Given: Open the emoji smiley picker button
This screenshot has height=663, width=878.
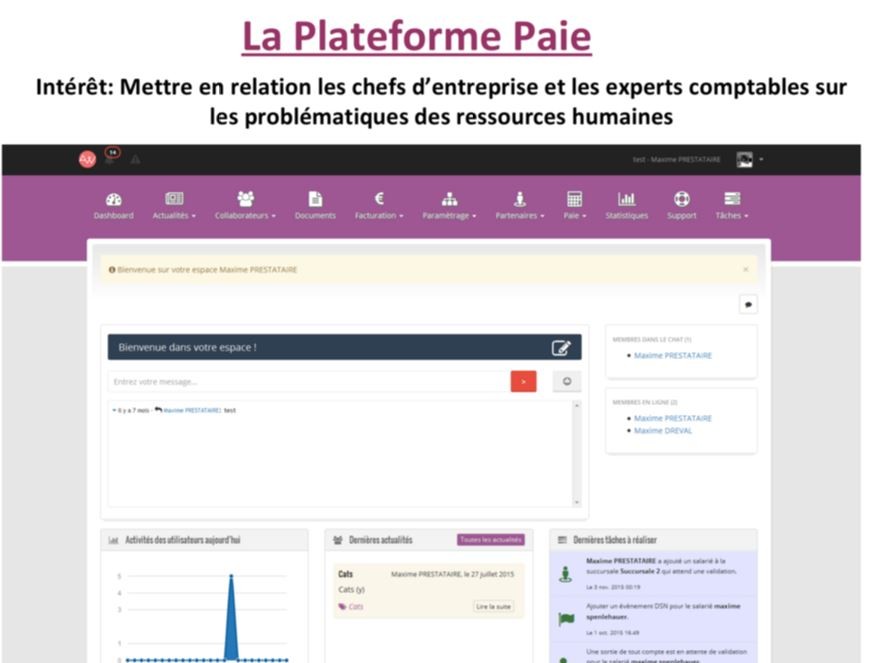Looking at the screenshot, I should pyautogui.click(x=567, y=381).
